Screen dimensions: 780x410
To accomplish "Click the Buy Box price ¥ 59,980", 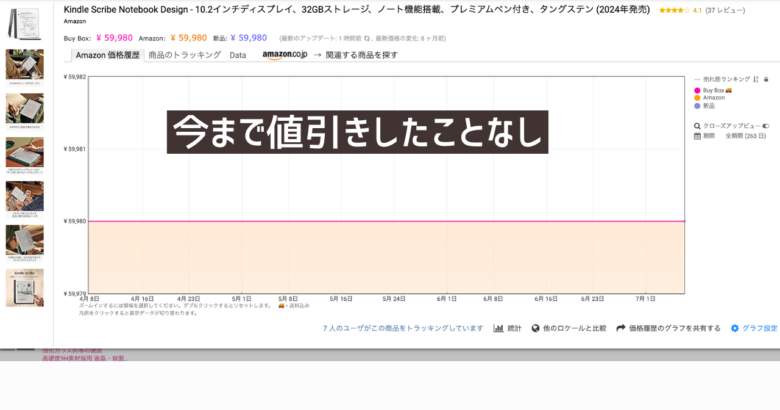I will (114, 38).
